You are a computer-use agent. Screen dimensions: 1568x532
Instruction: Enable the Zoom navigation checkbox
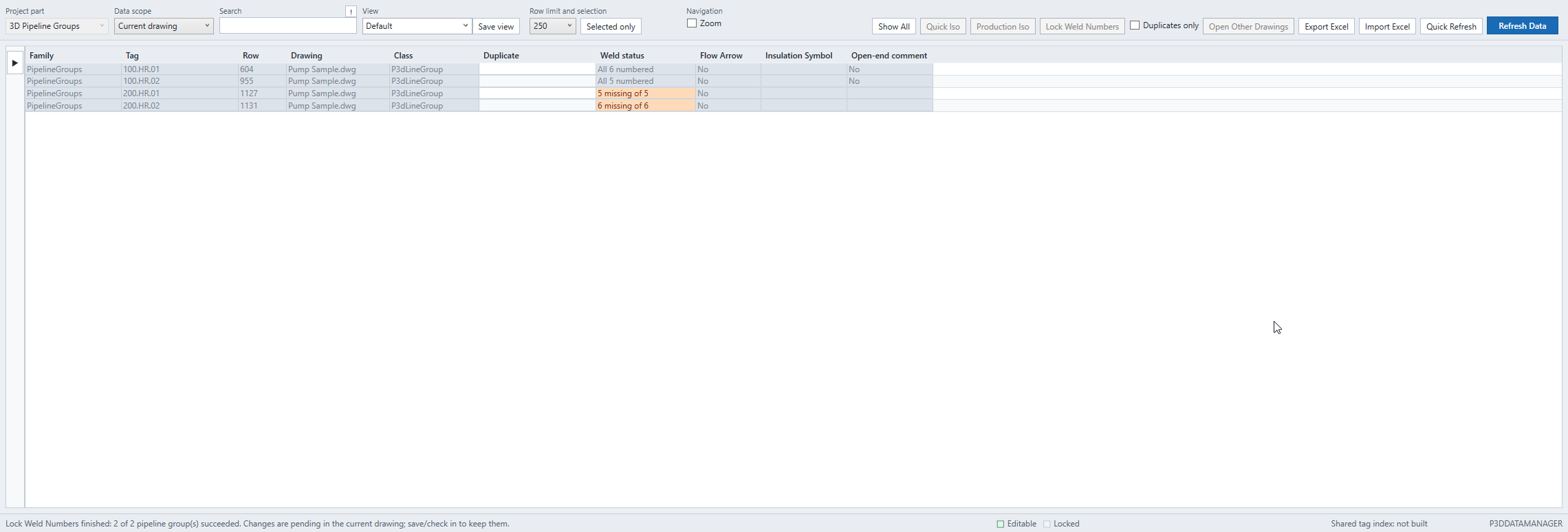[692, 23]
